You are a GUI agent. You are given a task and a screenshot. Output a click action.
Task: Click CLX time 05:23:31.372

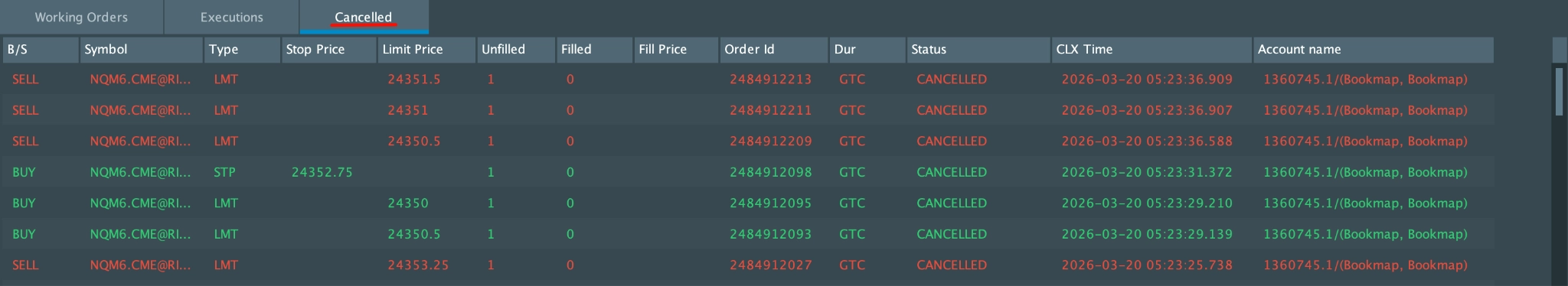pyautogui.click(x=1147, y=172)
